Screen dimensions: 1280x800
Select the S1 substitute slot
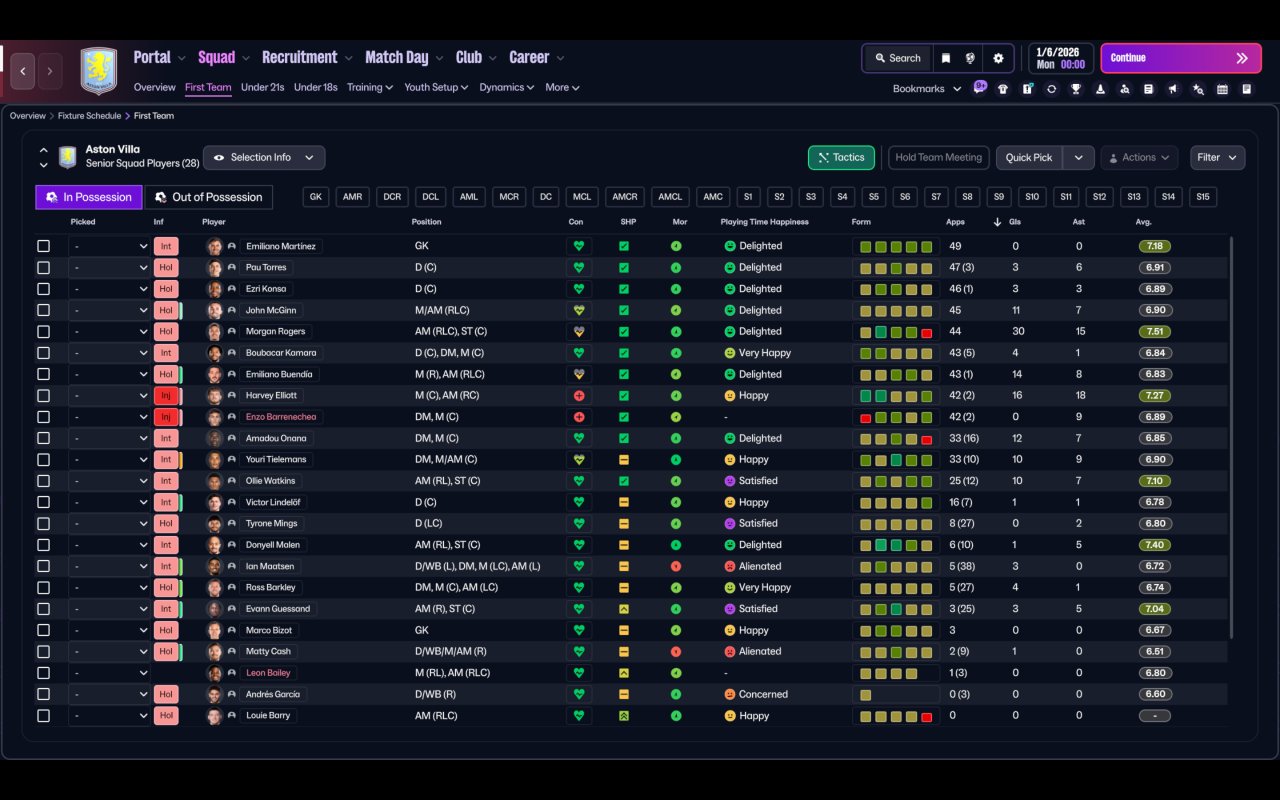(748, 197)
